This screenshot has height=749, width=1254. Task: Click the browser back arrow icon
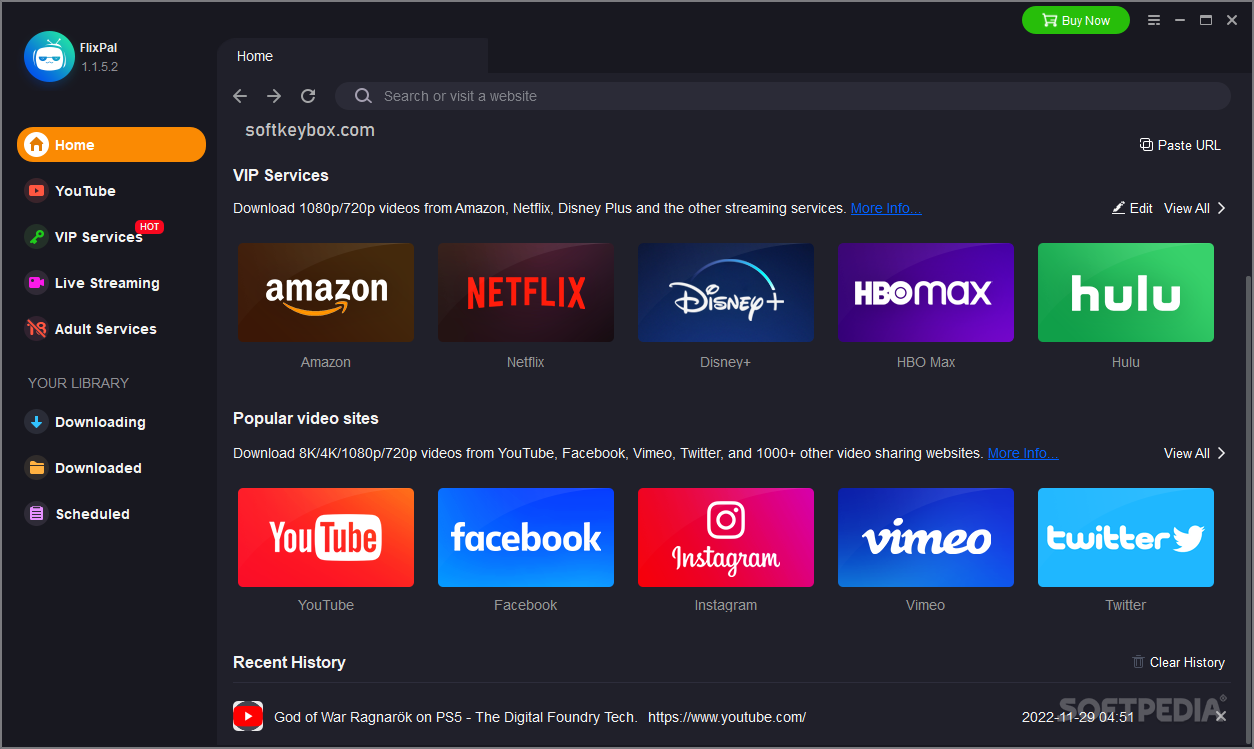coord(240,96)
